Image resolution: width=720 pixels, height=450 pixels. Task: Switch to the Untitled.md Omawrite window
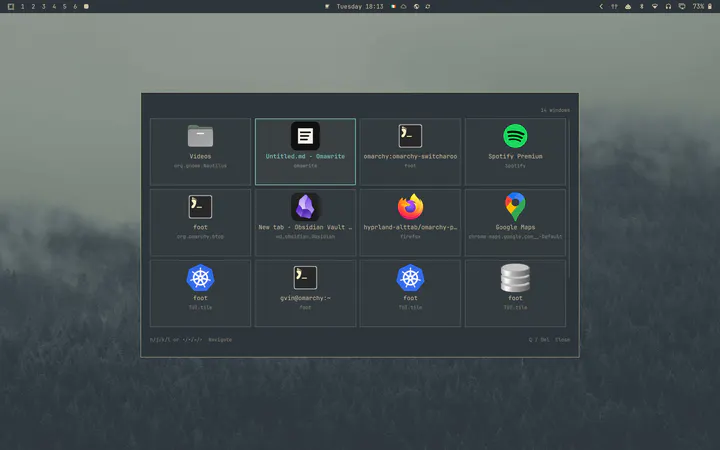pos(305,152)
